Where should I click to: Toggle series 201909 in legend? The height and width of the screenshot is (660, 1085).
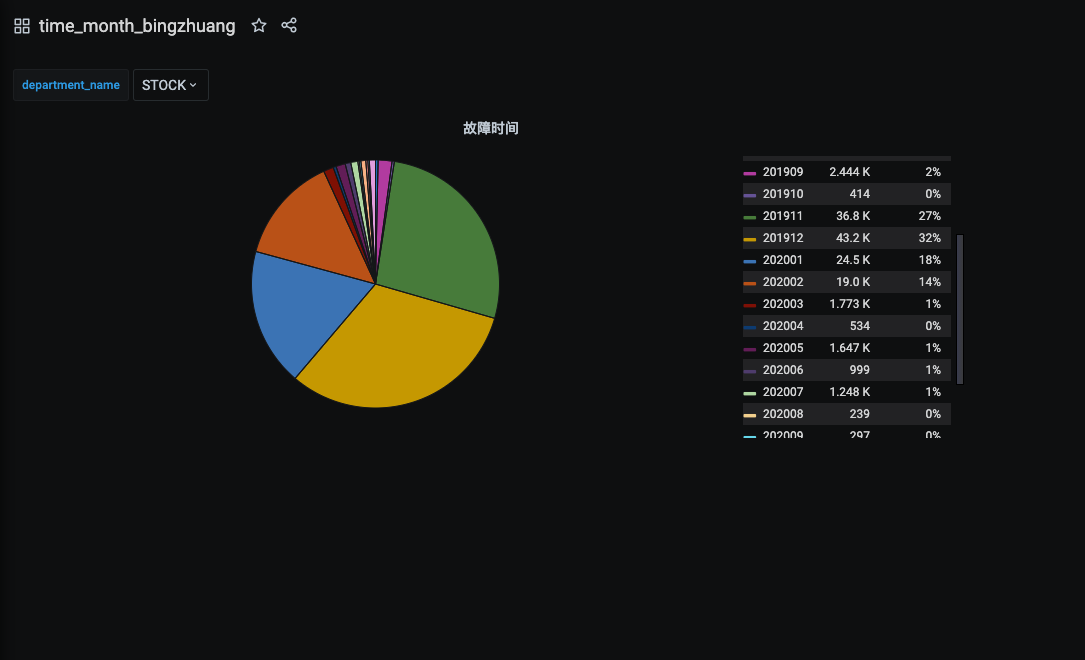point(783,172)
